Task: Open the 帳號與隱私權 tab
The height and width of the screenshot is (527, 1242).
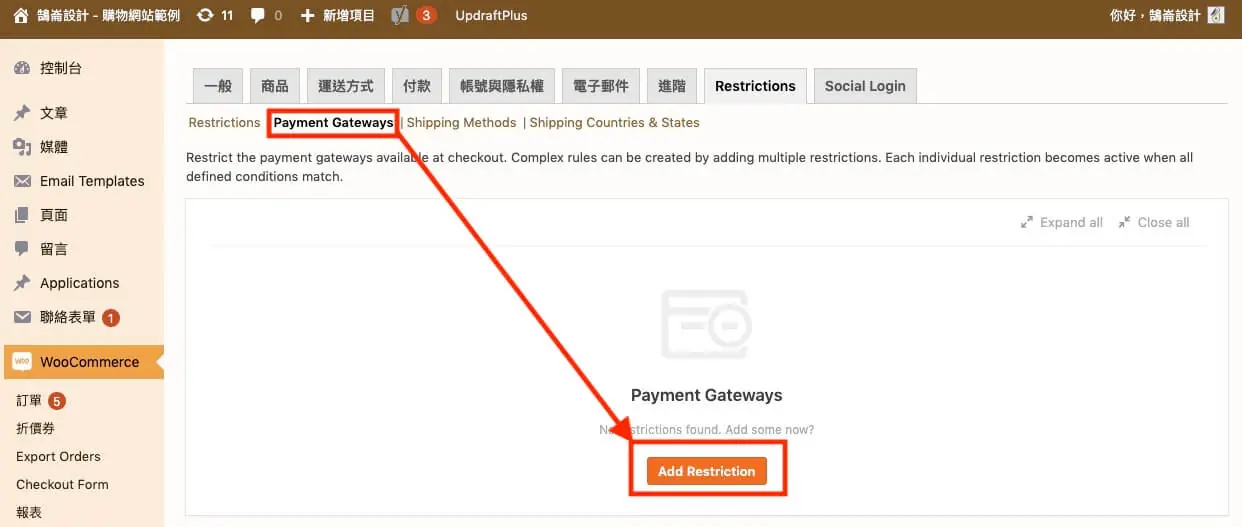Action: click(502, 86)
